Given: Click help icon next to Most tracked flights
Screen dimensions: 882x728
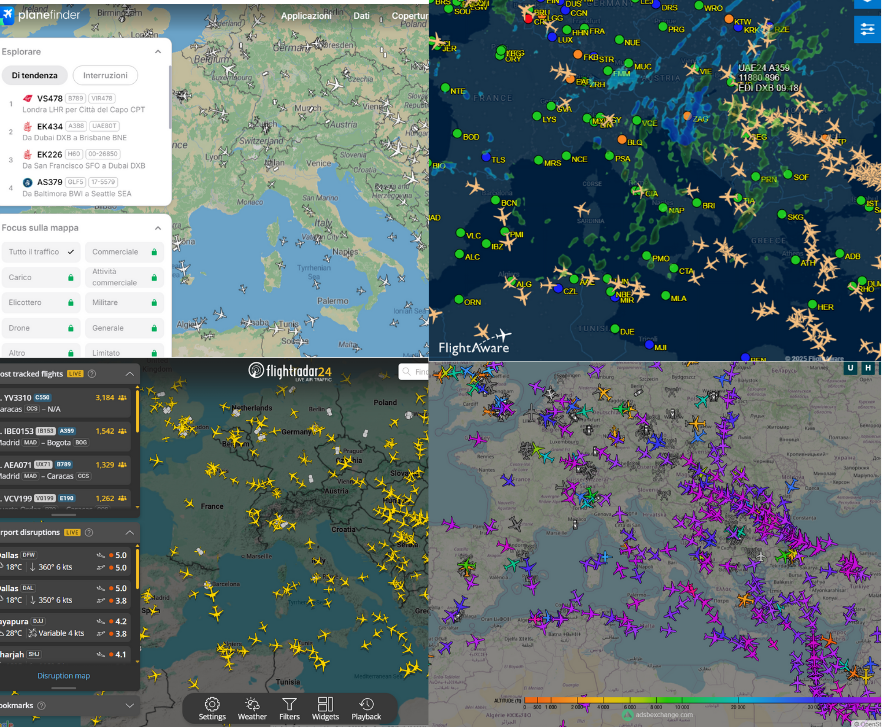Looking at the screenshot, I should 92,374.
